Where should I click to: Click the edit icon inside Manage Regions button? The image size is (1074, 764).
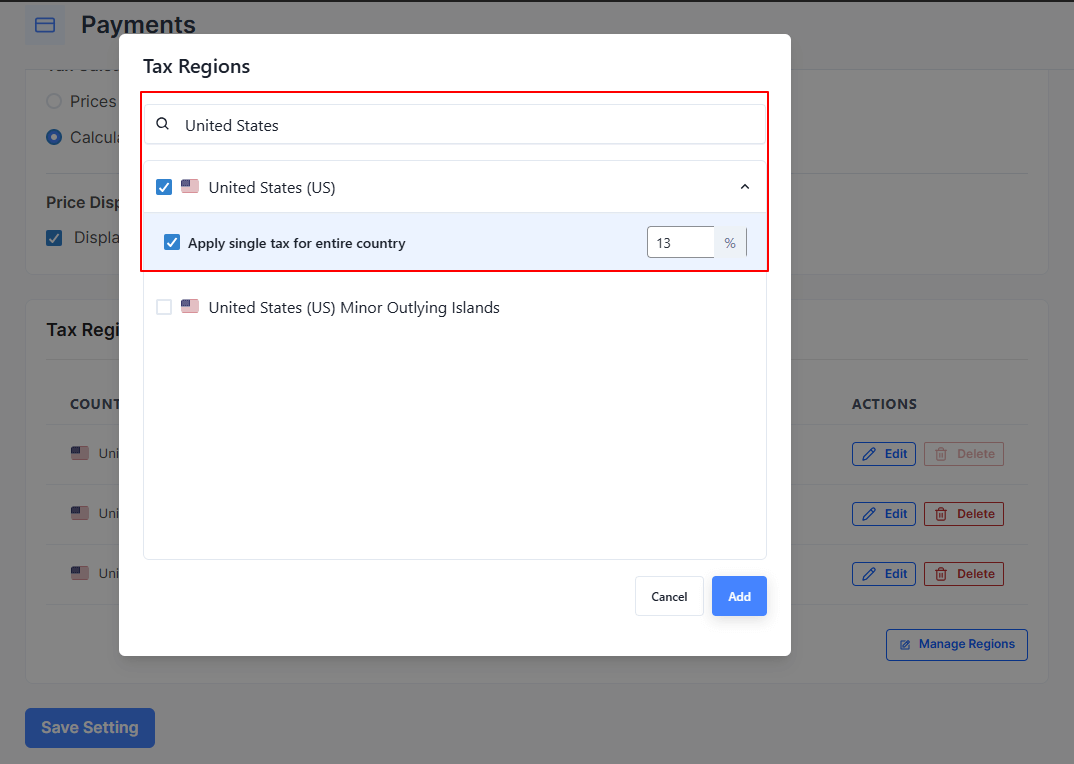pos(905,645)
